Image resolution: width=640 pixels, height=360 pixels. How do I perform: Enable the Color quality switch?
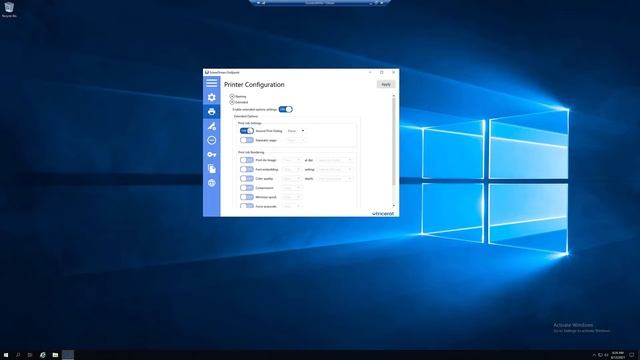coord(247,178)
